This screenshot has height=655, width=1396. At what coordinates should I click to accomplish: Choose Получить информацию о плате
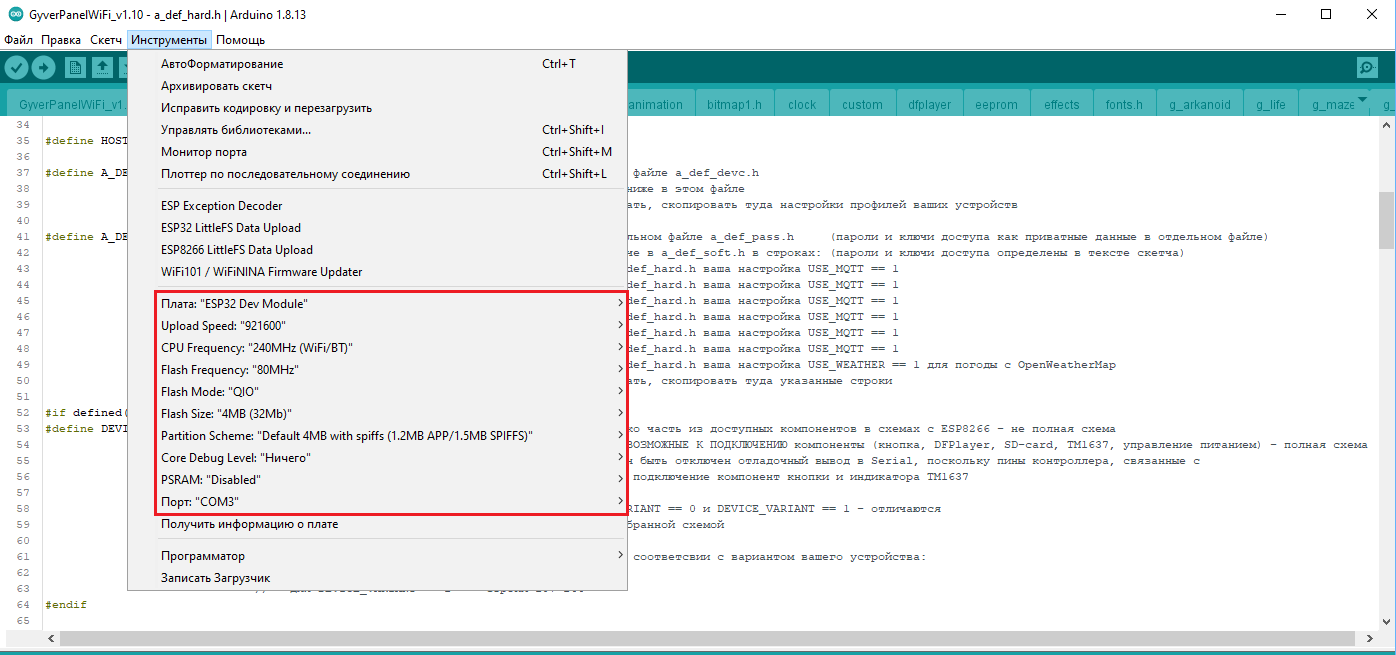377,524
